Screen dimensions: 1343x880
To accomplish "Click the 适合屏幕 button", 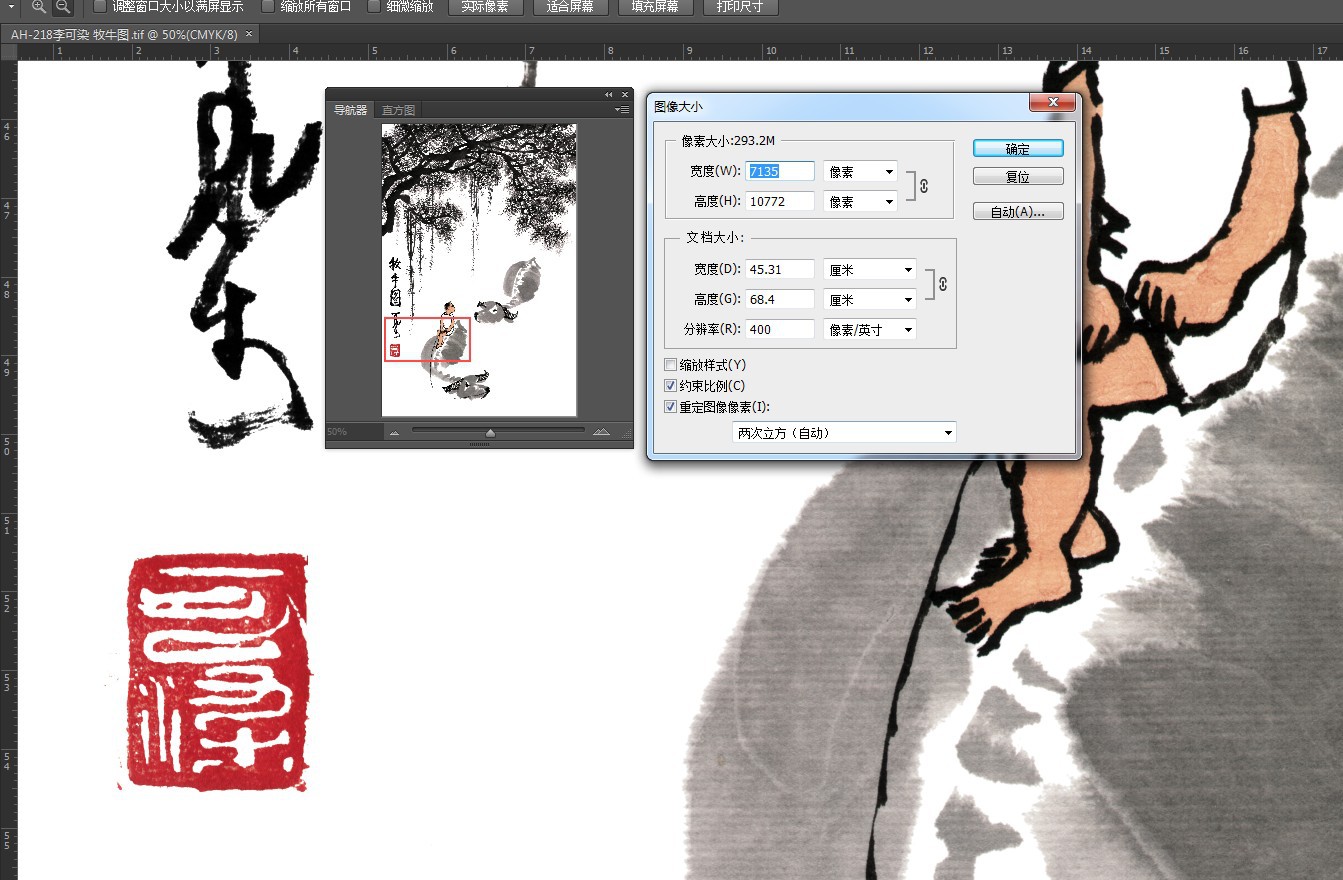I will pos(570,7).
